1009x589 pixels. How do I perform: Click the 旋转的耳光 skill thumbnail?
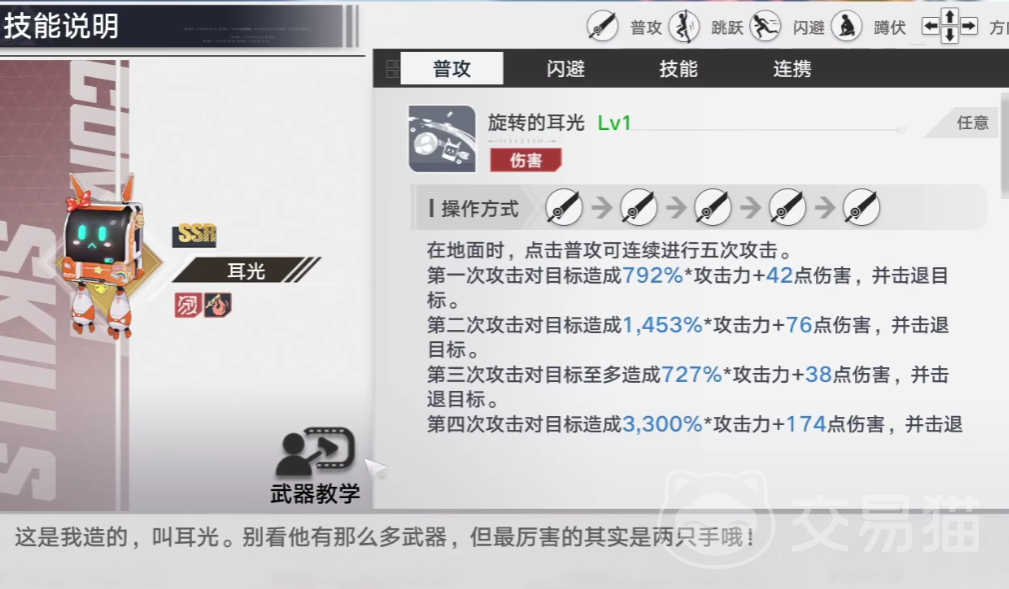coord(442,139)
